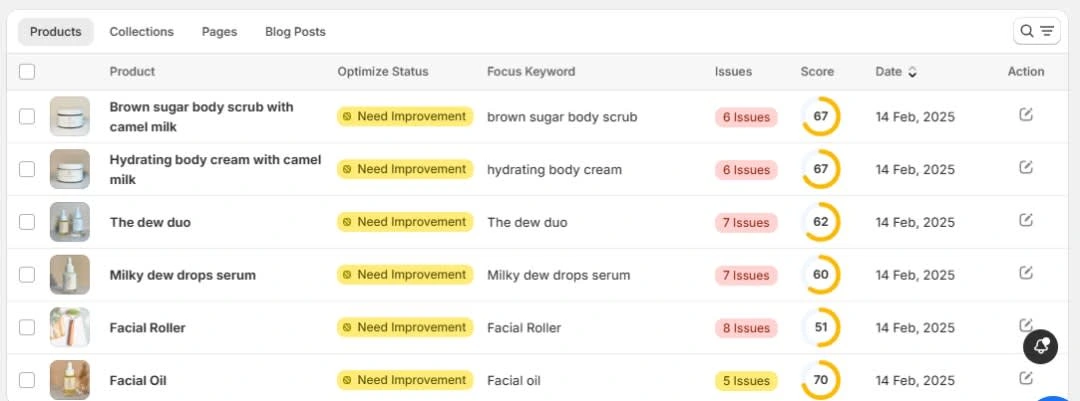The width and height of the screenshot is (1080, 401).
Task: Go to the Pages tab
Action: [x=219, y=32]
